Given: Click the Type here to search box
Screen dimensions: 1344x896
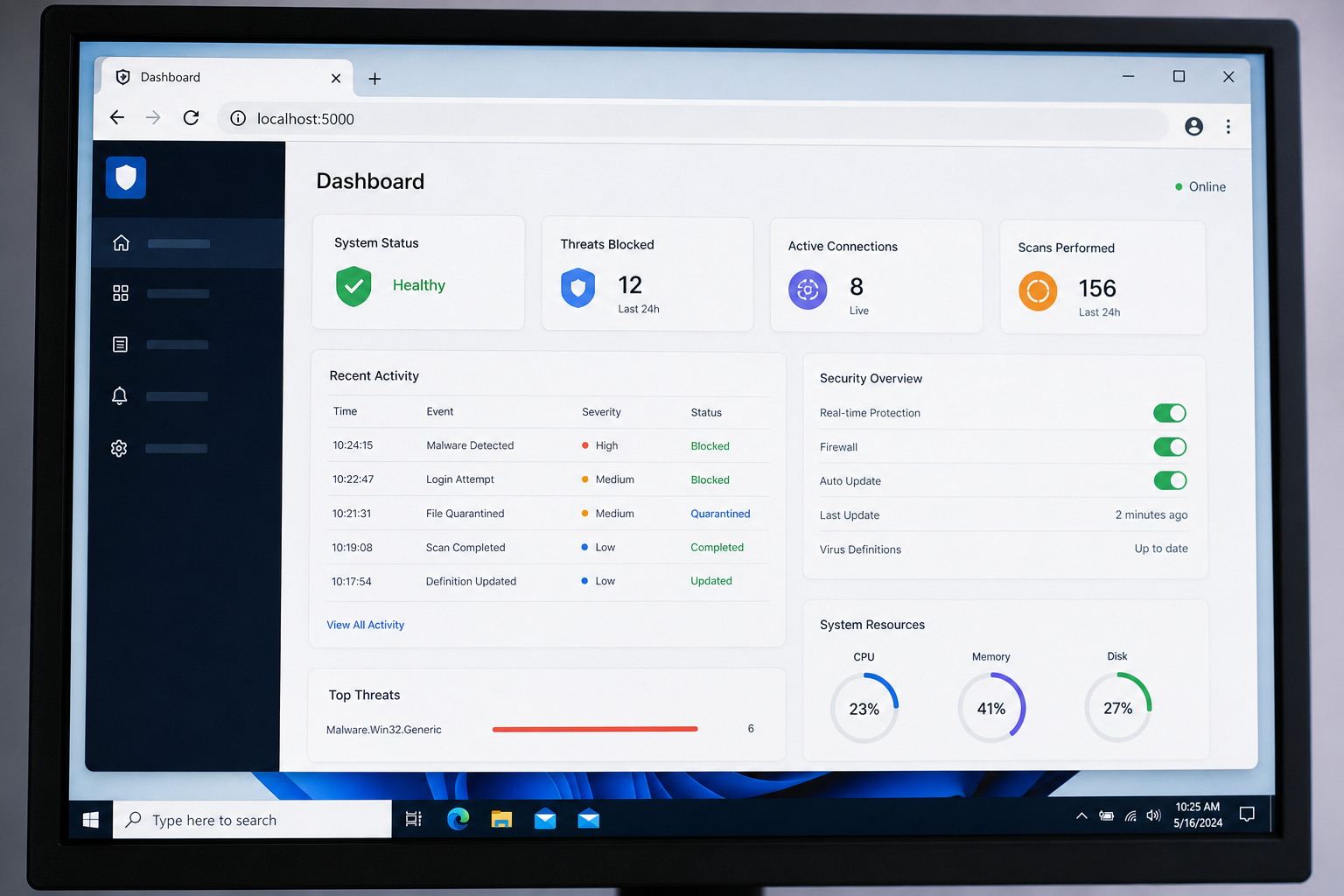Looking at the screenshot, I should (252, 820).
